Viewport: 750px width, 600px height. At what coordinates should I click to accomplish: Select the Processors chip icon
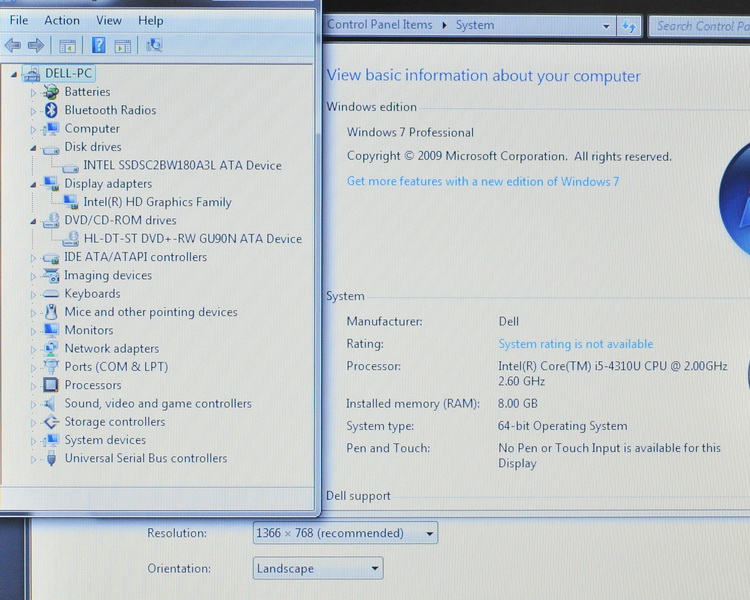50,385
